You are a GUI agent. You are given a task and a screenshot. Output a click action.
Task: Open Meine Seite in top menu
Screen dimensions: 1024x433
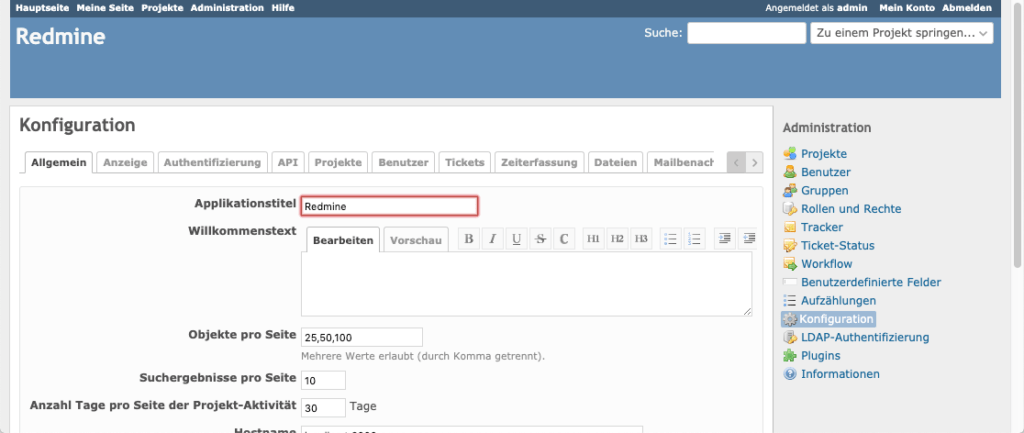coord(105,8)
